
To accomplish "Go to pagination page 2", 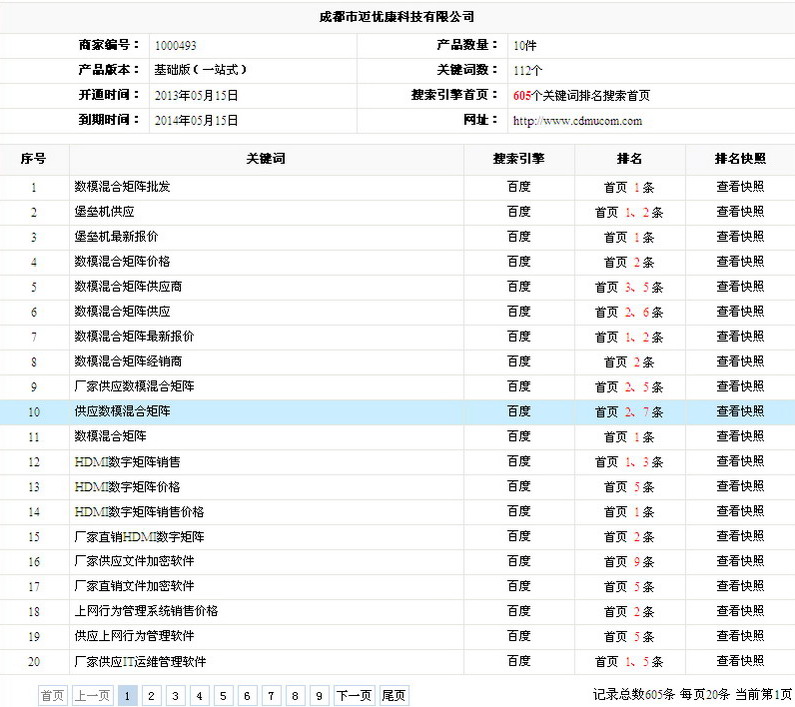I will click(x=151, y=695).
